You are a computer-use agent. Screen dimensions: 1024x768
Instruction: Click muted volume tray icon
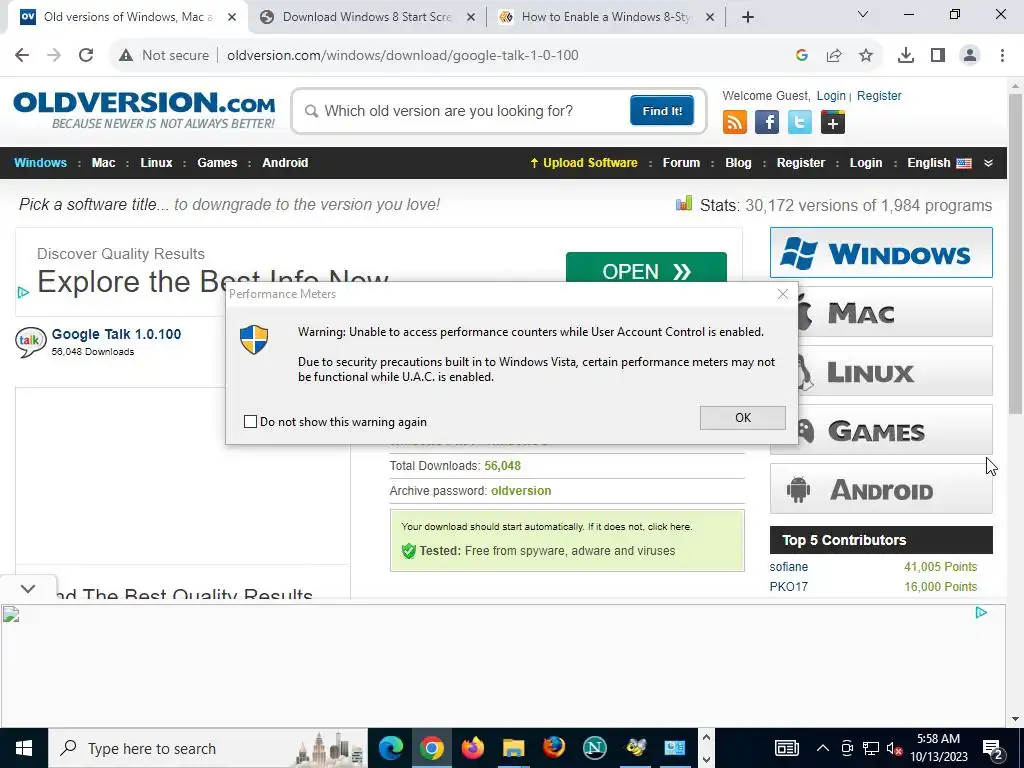tap(895, 748)
